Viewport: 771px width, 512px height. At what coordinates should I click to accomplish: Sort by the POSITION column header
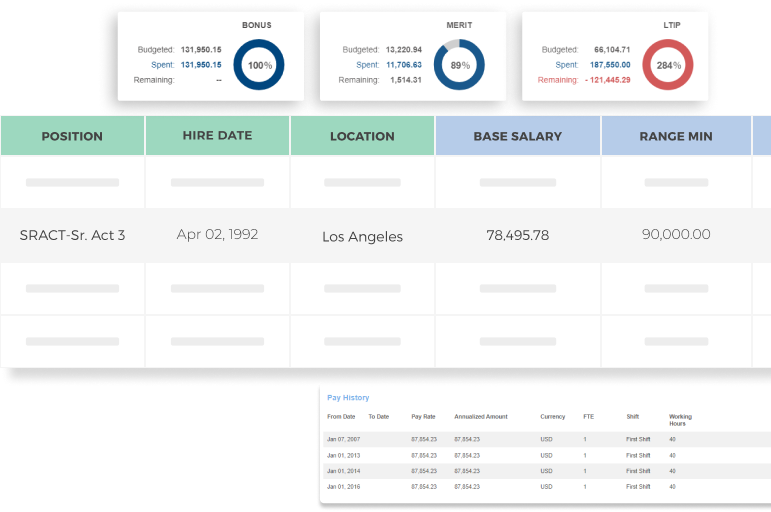pos(72,136)
